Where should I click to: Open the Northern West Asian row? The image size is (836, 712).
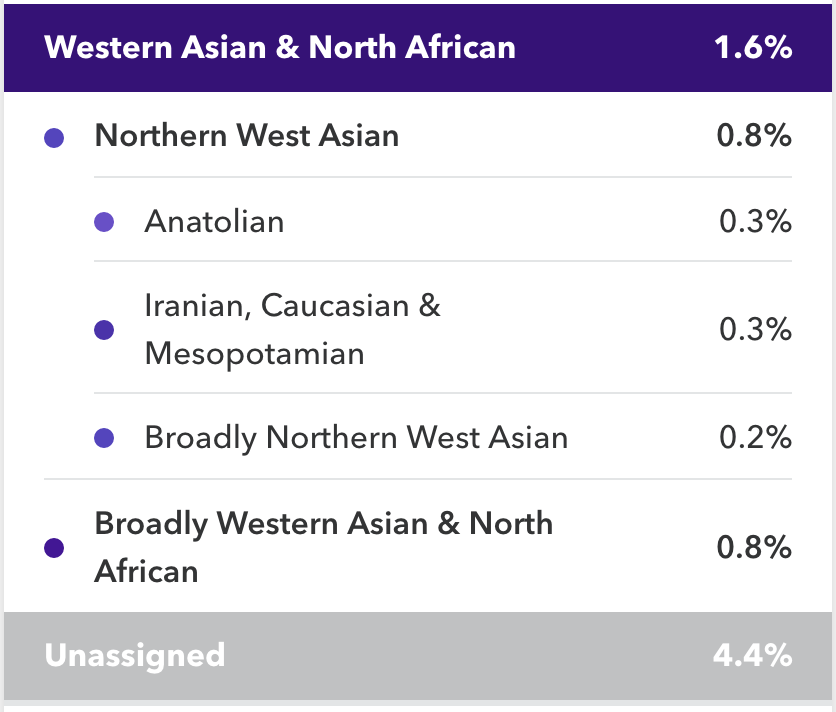[x=247, y=136]
